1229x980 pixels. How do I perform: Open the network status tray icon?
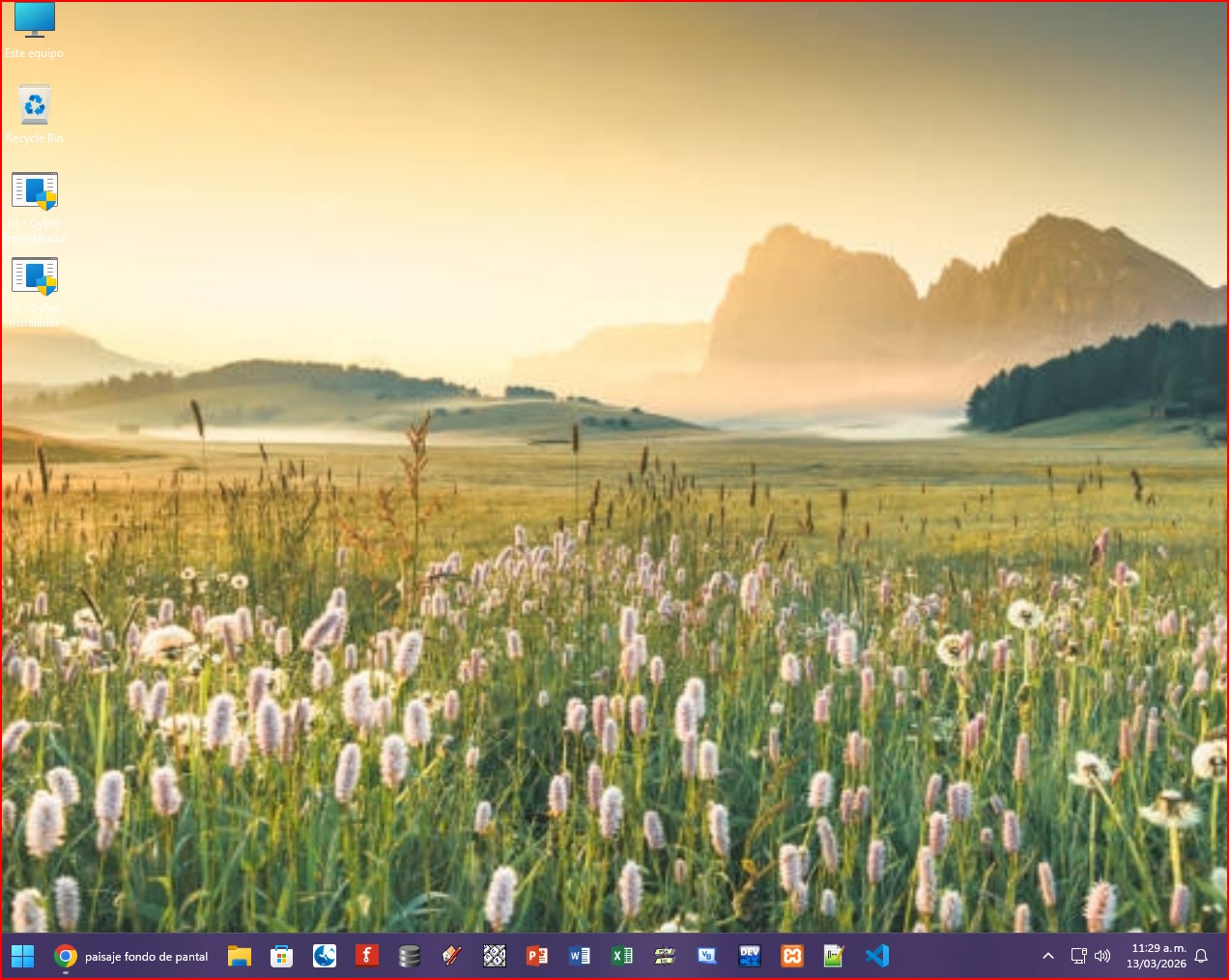point(1078,957)
